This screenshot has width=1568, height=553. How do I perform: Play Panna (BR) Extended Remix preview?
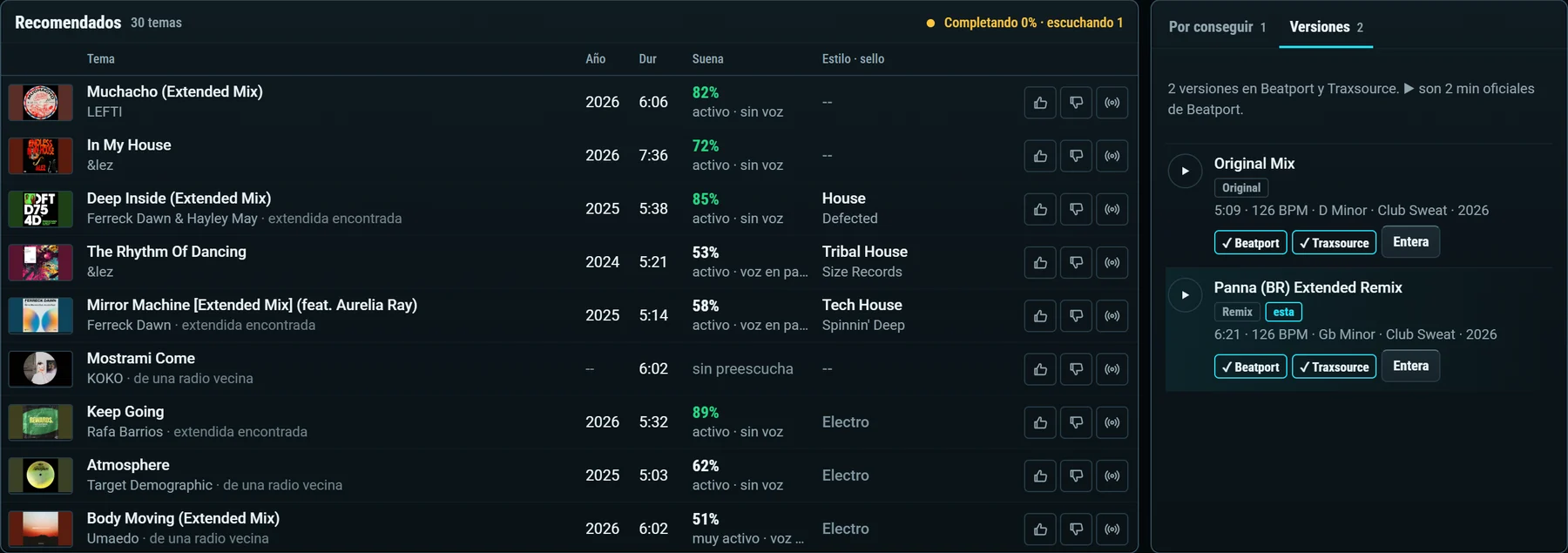[1185, 295]
